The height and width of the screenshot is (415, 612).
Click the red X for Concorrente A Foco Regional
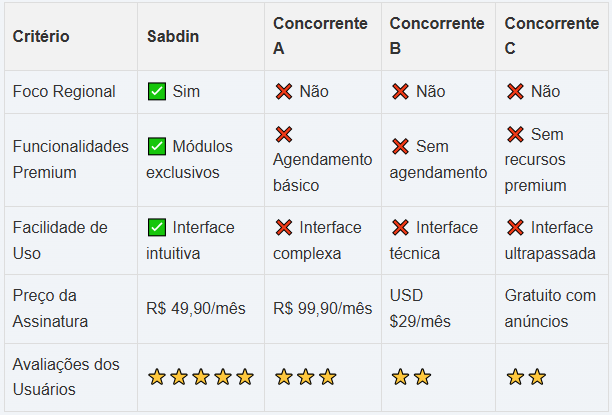[284, 92]
